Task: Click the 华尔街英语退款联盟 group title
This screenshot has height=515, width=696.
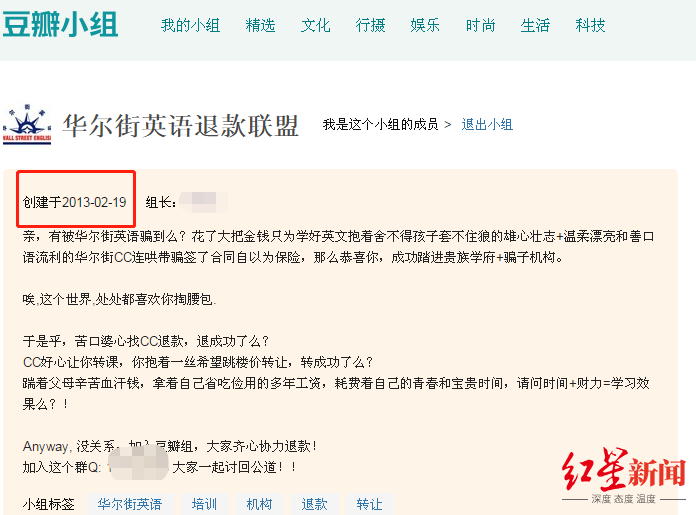Action: click(x=180, y=126)
